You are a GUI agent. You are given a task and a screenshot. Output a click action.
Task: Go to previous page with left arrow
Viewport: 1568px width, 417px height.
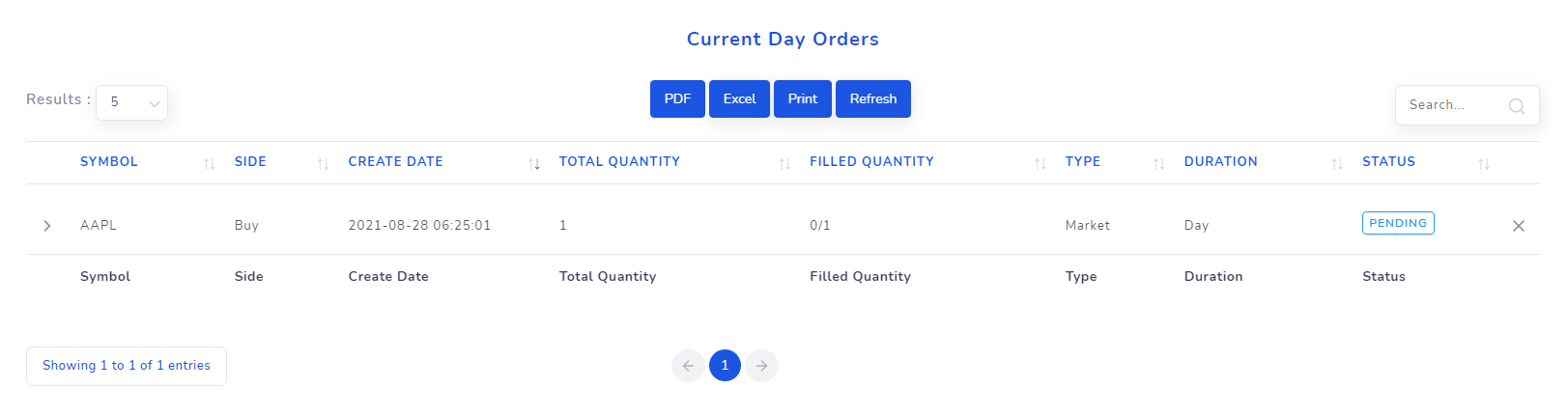click(x=688, y=366)
